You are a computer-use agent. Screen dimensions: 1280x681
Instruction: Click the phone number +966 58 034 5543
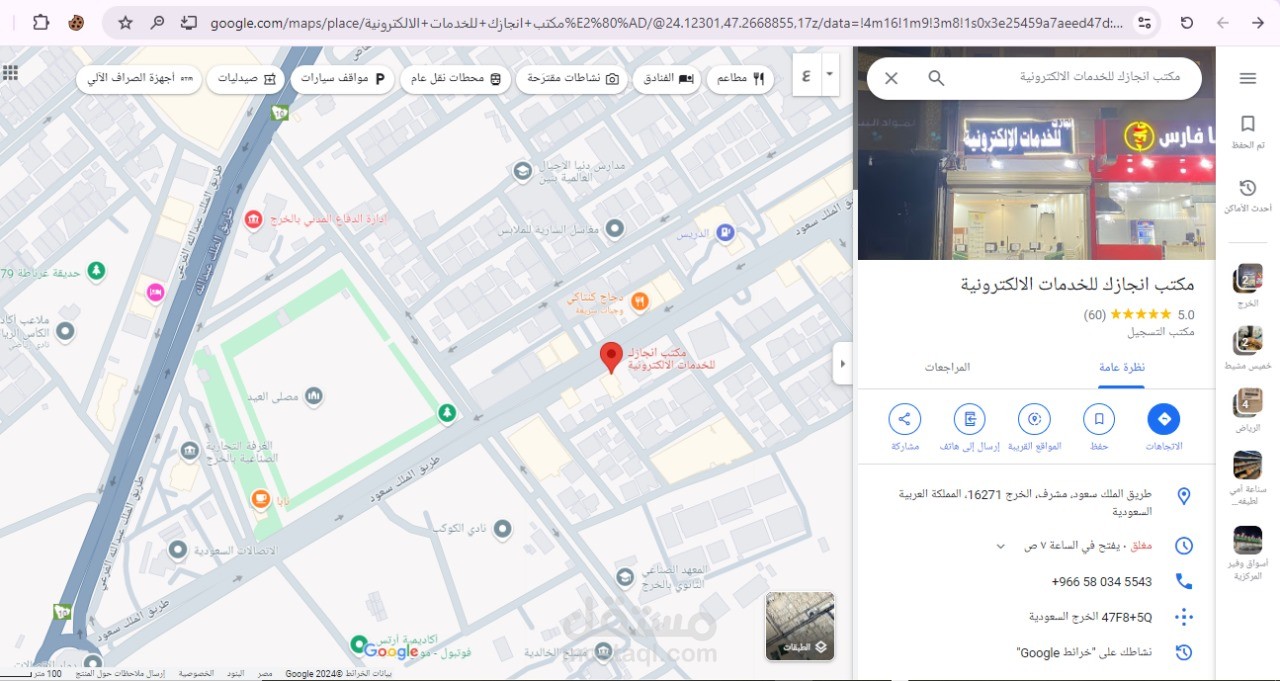pos(1101,581)
